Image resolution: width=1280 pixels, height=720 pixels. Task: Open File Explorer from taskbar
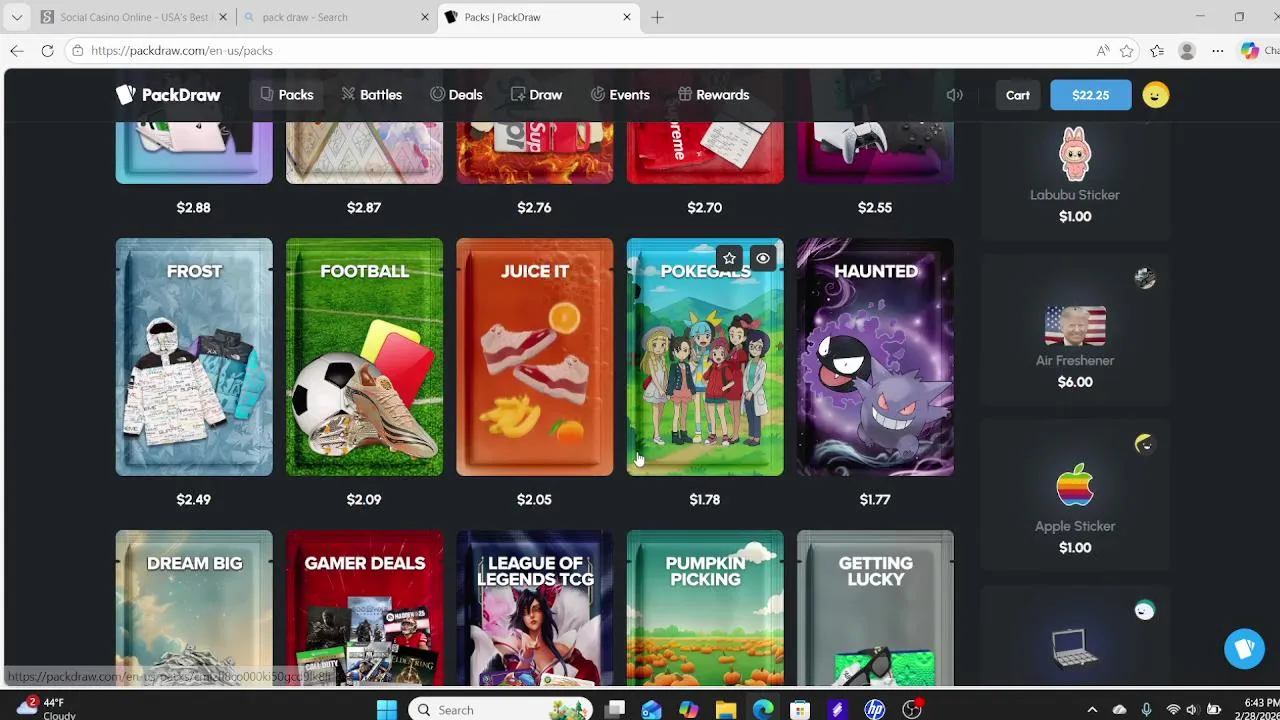point(726,710)
